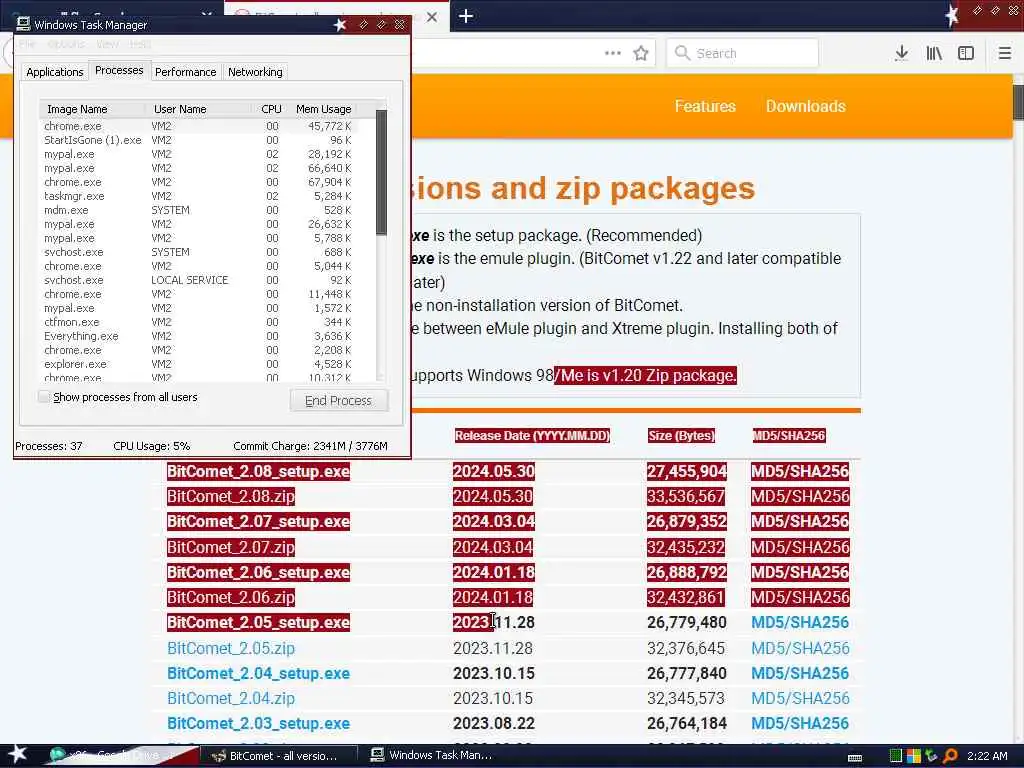Click the Windows flag tray icon
The image size is (1024, 768).
point(914,756)
